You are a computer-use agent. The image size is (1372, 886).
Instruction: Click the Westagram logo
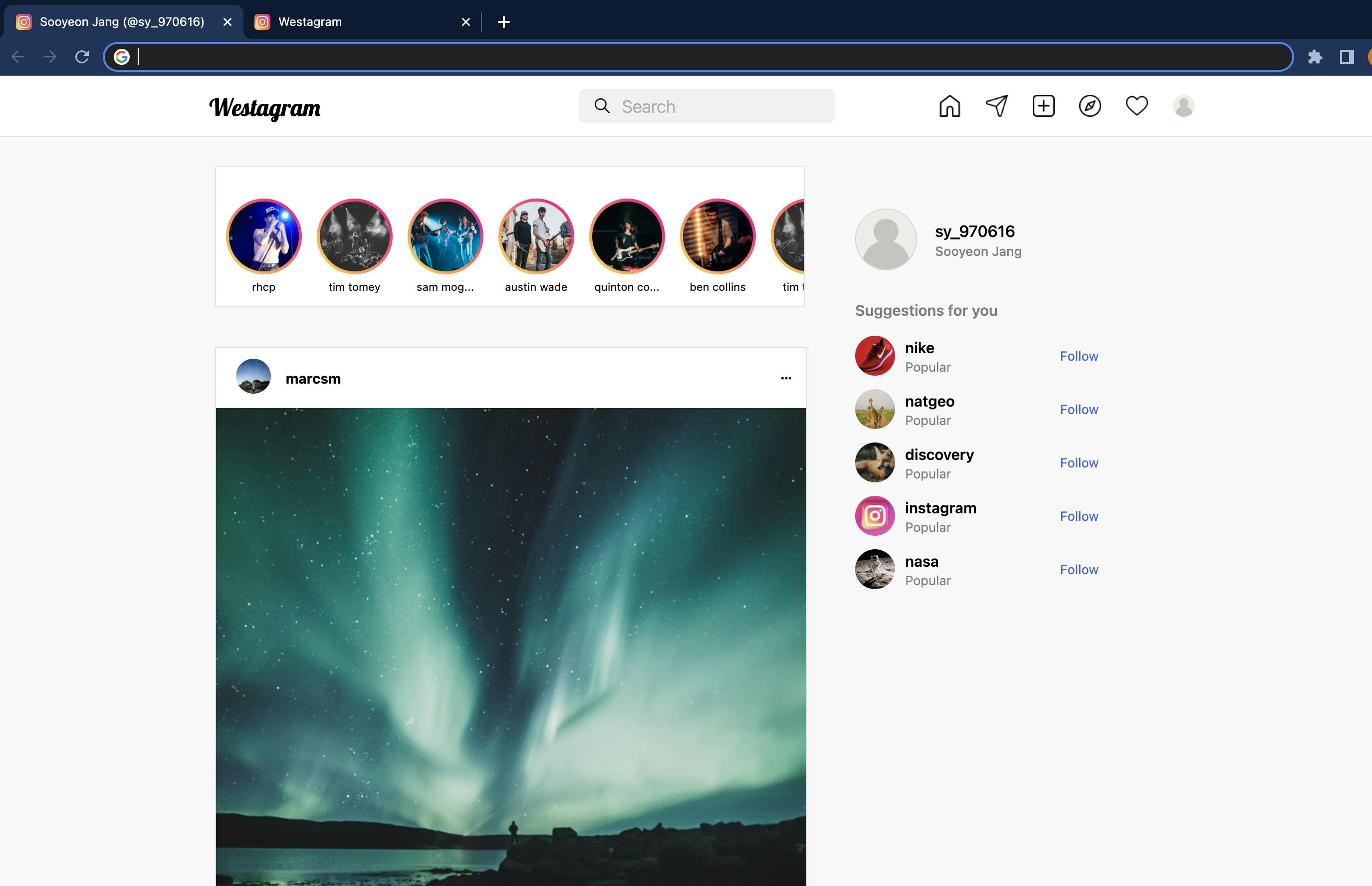(x=264, y=108)
